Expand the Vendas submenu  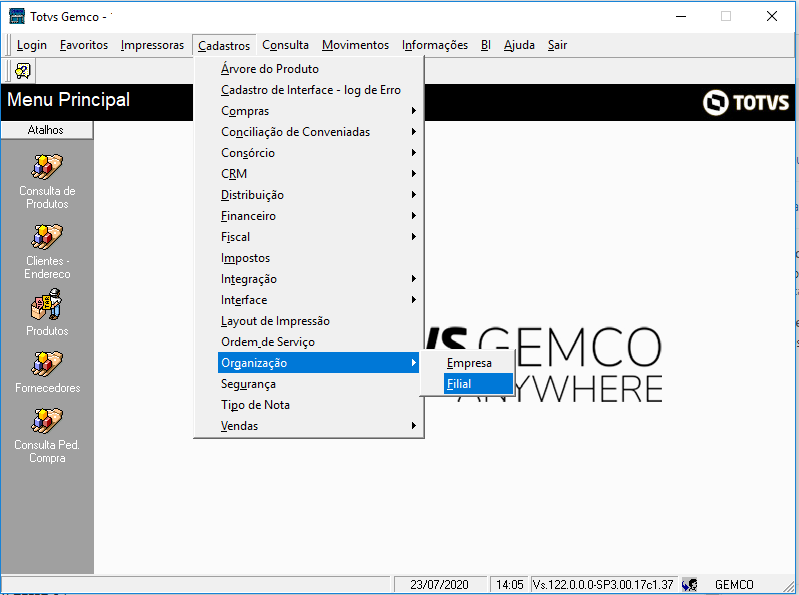click(x=318, y=426)
